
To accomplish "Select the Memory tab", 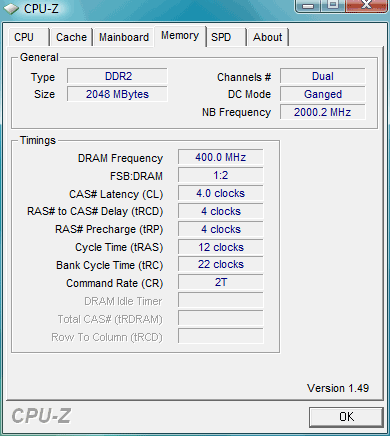I will 180,36.
